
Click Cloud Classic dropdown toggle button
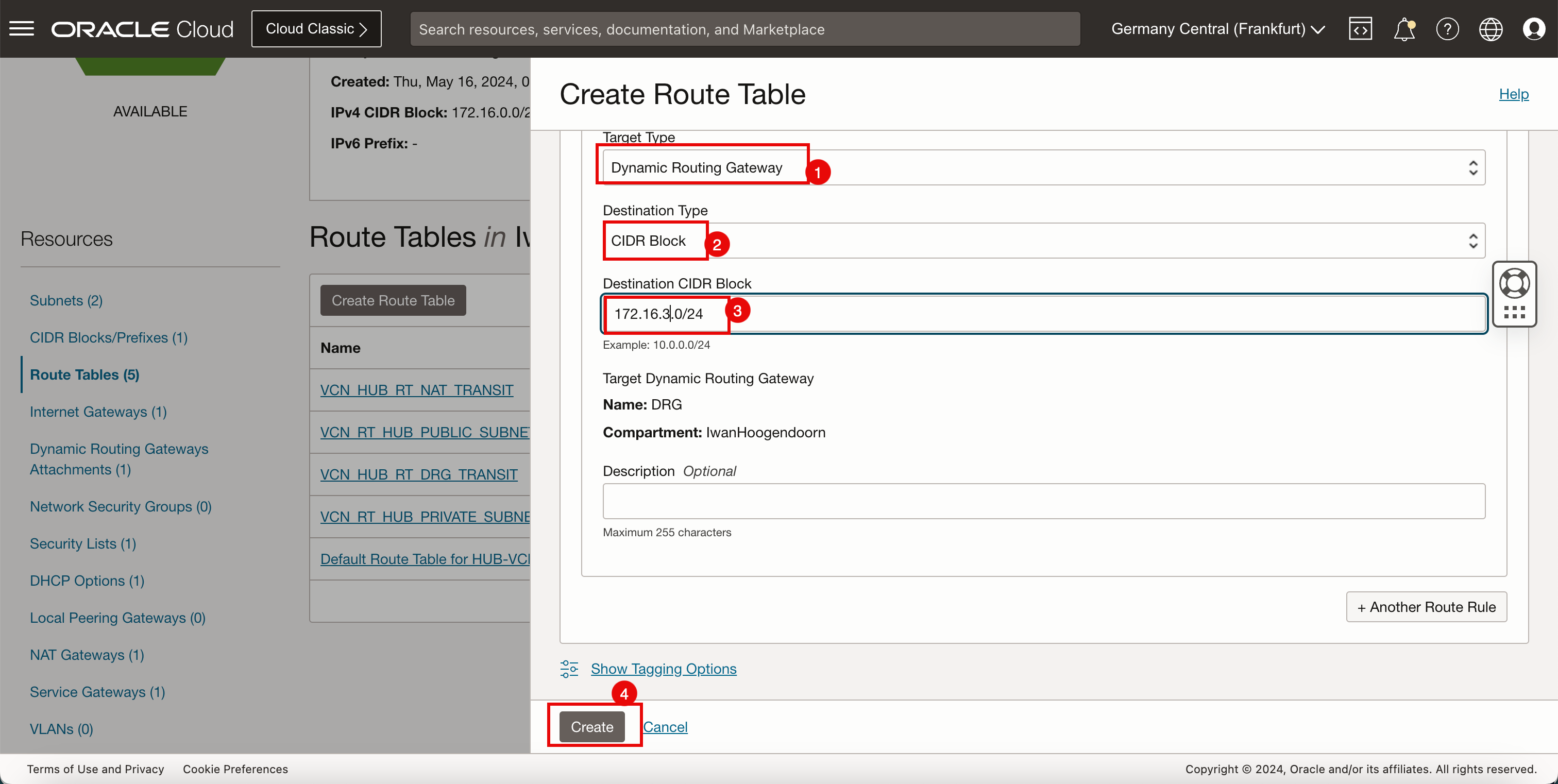[316, 29]
